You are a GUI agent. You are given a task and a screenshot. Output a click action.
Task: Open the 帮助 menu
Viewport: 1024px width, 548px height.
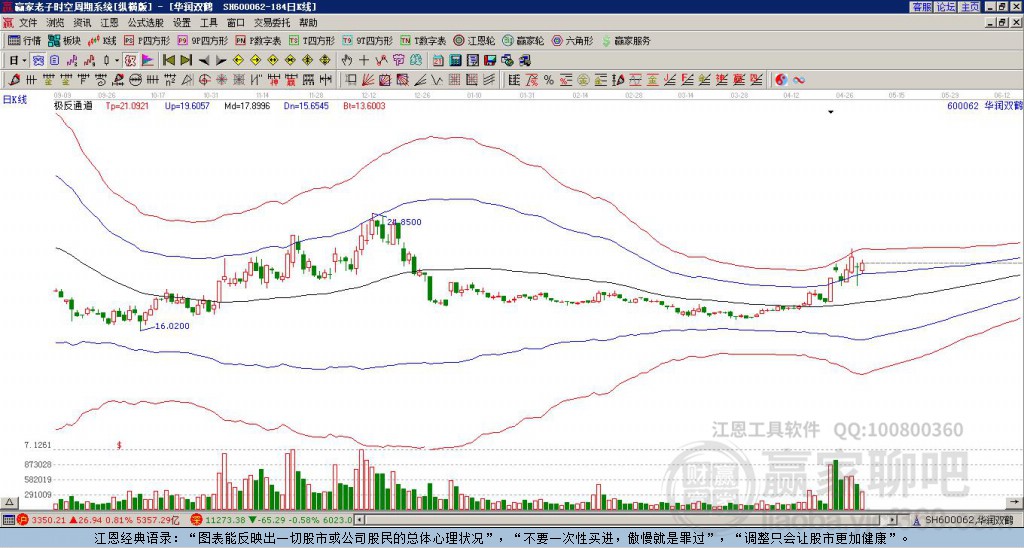click(x=308, y=23)
